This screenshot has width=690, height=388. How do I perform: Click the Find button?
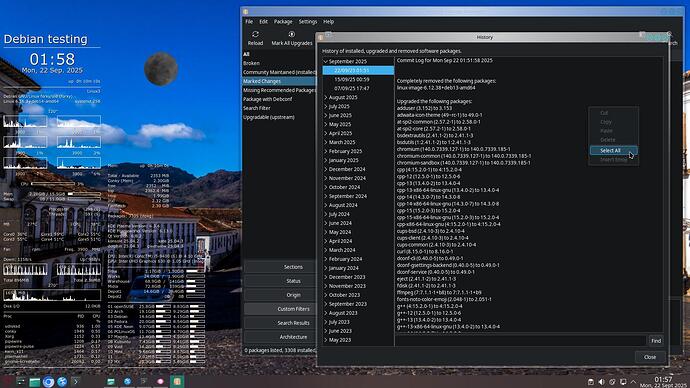coord(656,340)
